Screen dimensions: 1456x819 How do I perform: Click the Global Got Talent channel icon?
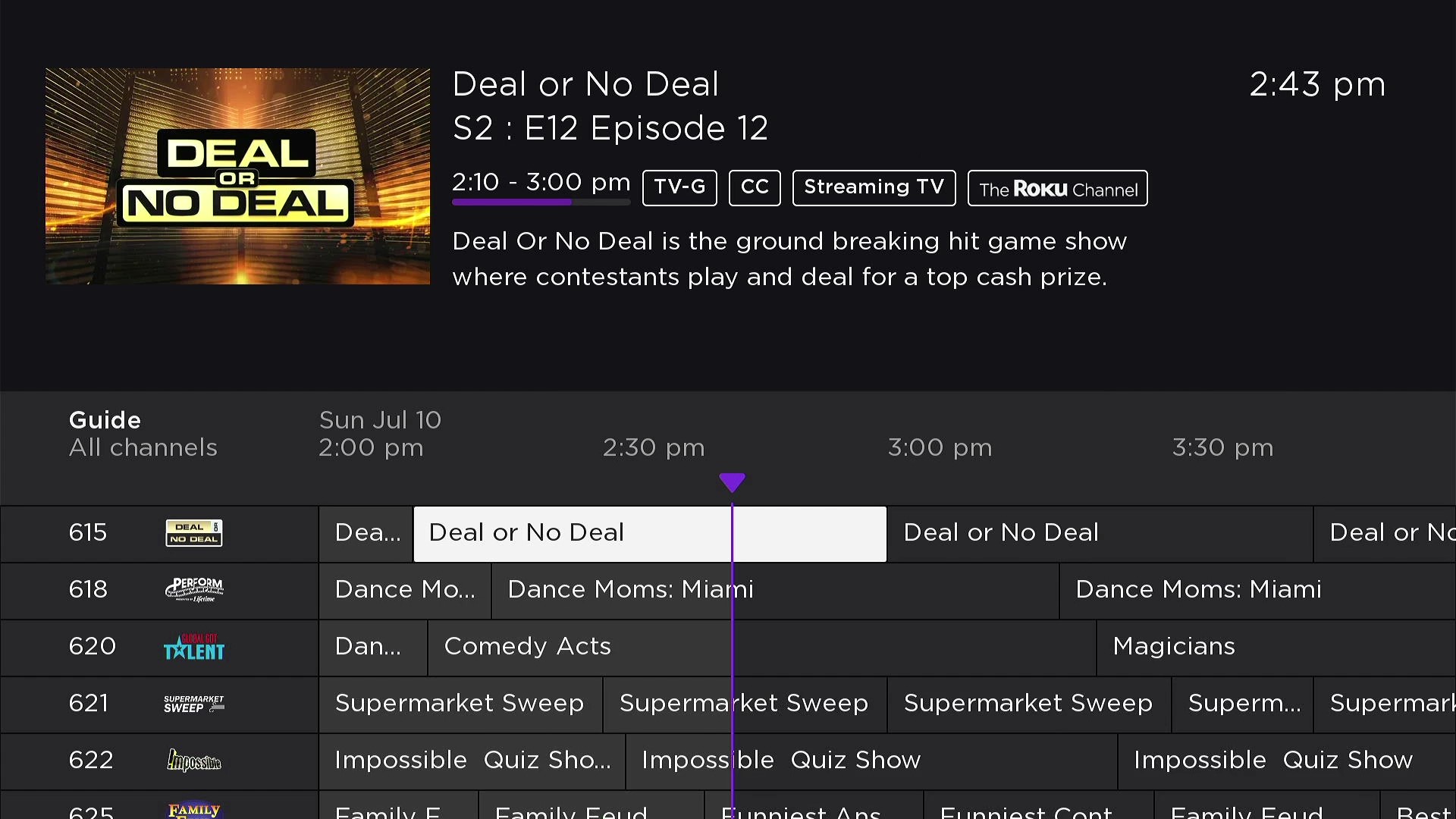coord(194,647)
